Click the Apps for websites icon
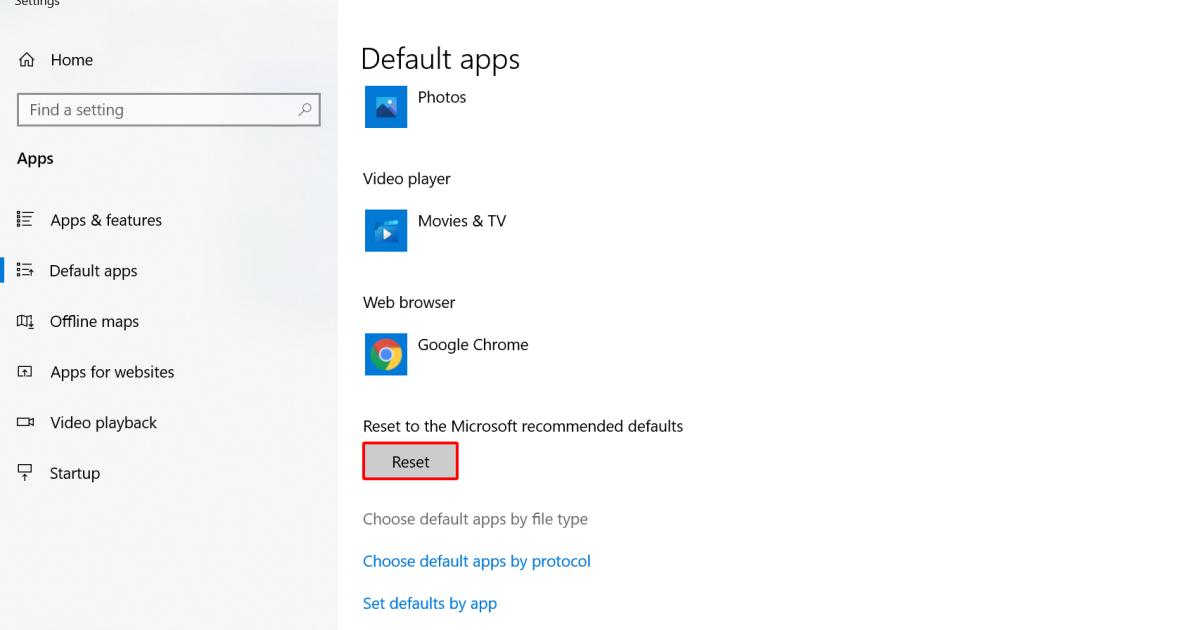The image size is (1200, 630). coord(26,372)
